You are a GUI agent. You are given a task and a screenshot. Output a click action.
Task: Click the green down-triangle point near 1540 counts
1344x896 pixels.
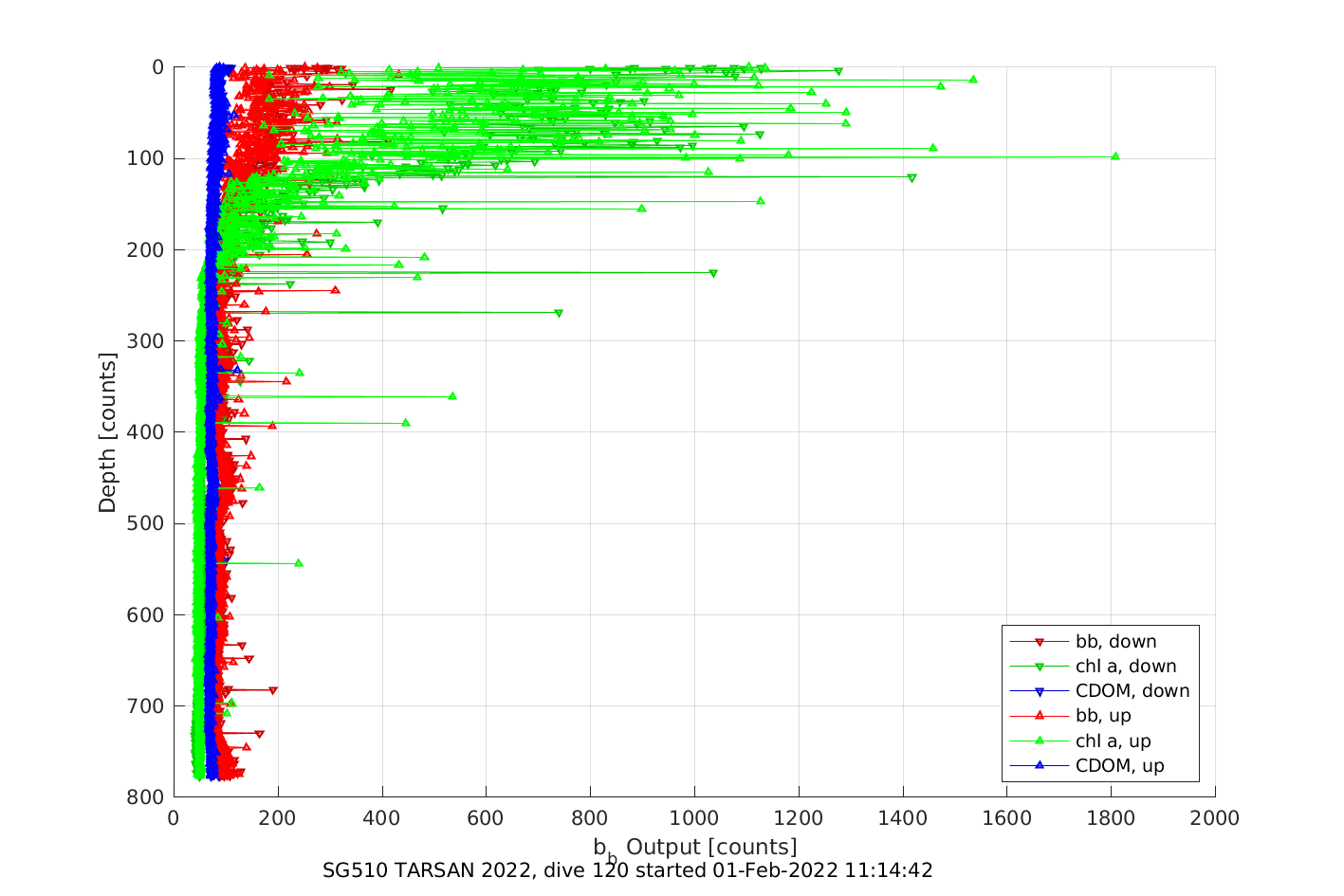point(973,80)
